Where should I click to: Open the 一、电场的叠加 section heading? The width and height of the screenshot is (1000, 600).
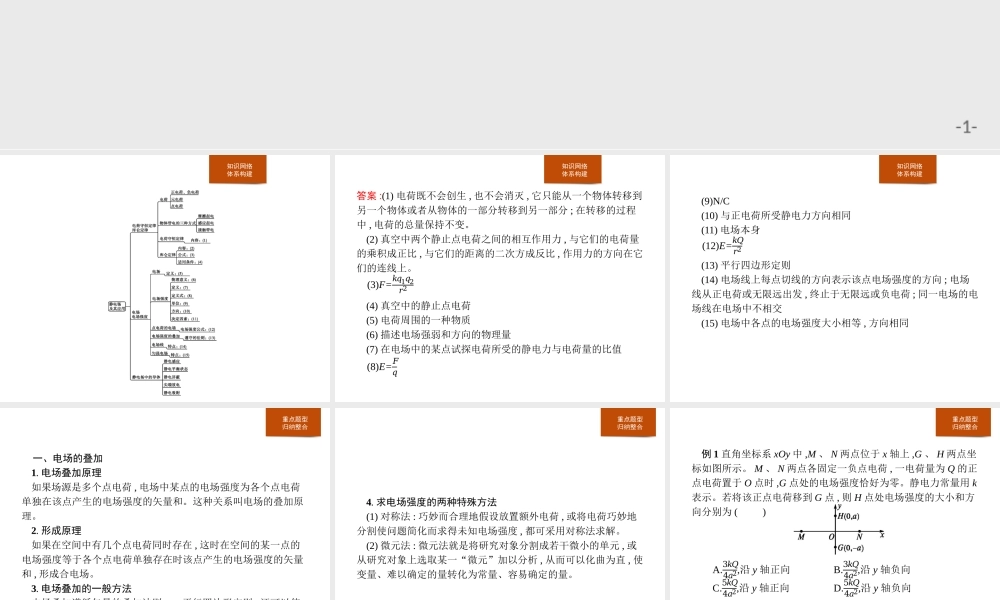[x=65, y=456]
